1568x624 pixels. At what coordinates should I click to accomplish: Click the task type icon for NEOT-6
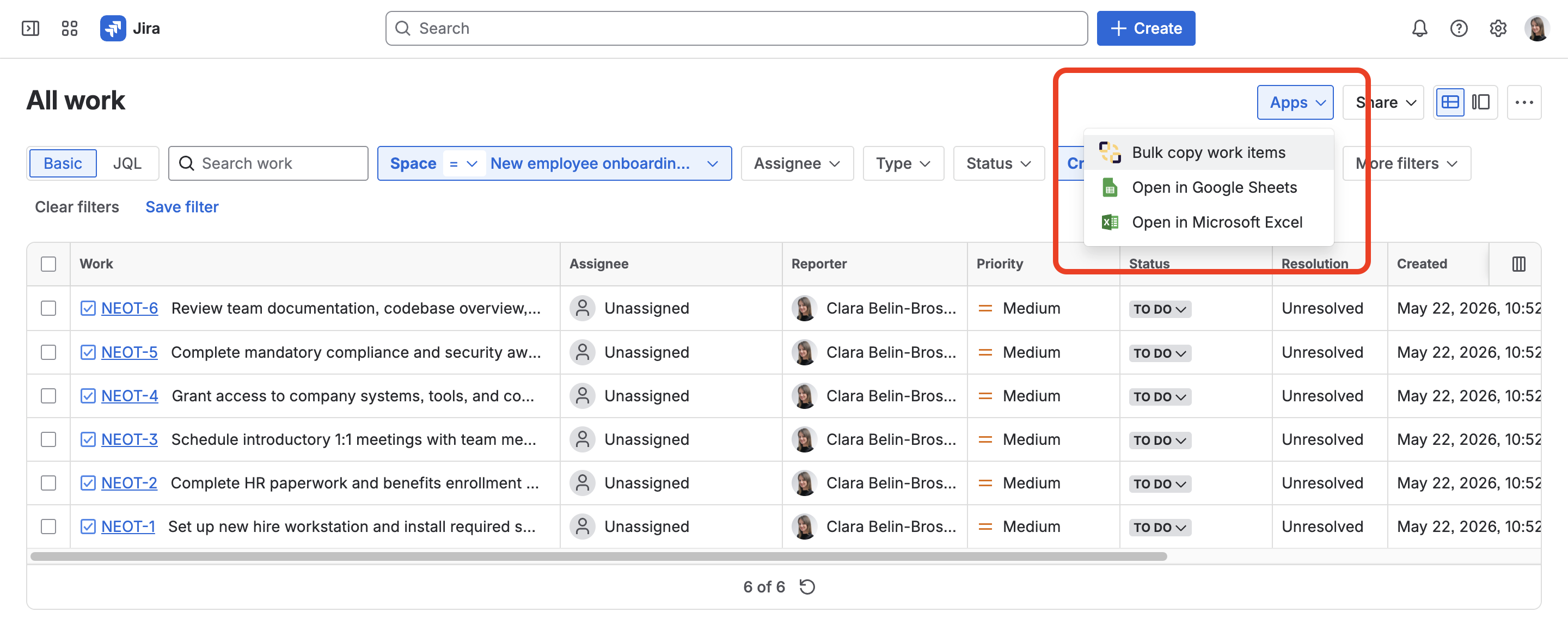click(88, 308)
